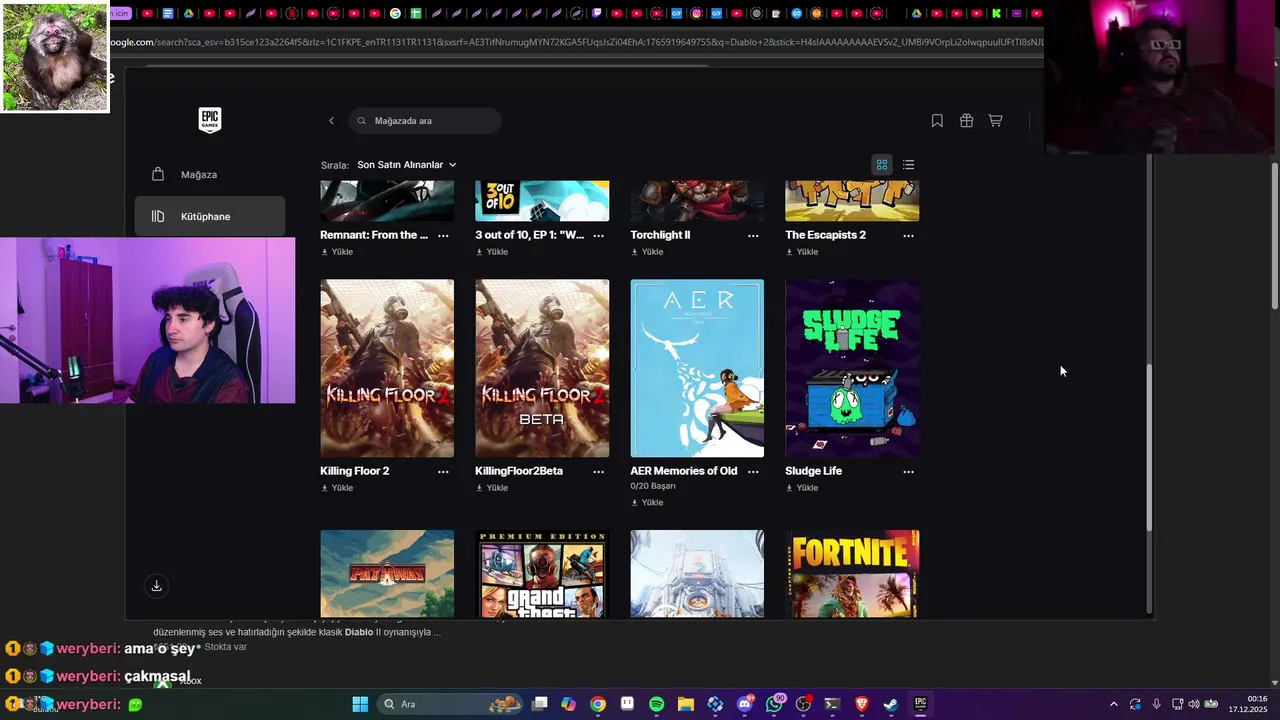The width and height of the screenshot is (1280, 720).
Task: Open the Kütüphane library section
Action: [210, 216]
